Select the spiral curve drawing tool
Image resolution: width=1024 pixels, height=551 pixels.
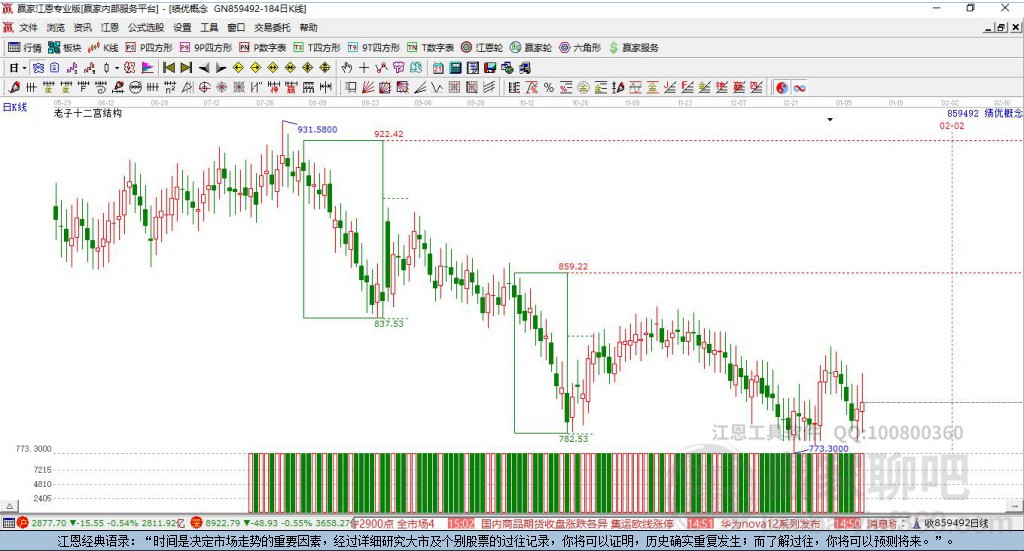[101, 87]
